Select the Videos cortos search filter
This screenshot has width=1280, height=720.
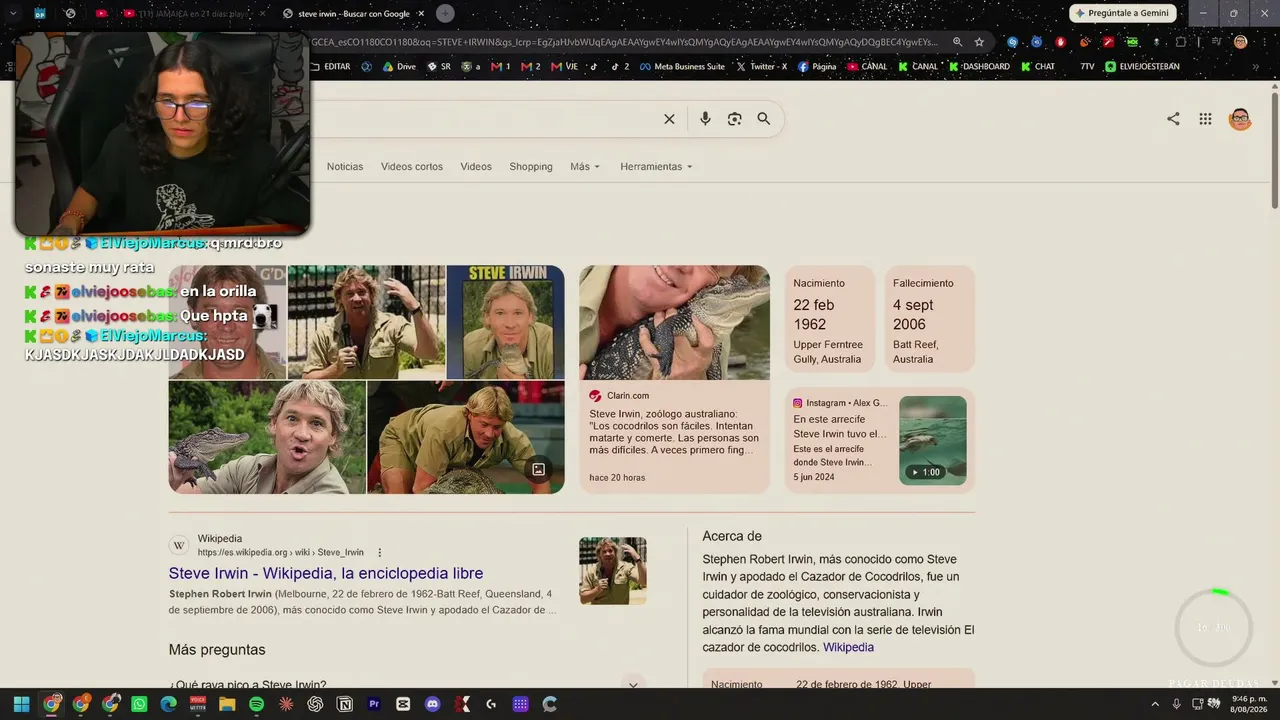[412, 167]
